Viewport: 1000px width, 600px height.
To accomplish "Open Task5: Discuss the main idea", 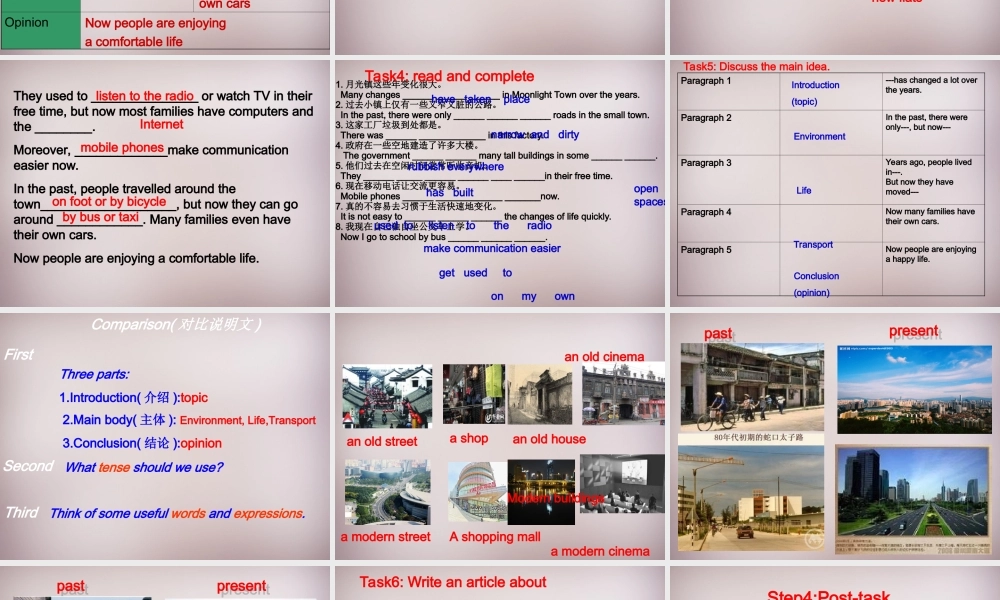I will coord(757,66).
